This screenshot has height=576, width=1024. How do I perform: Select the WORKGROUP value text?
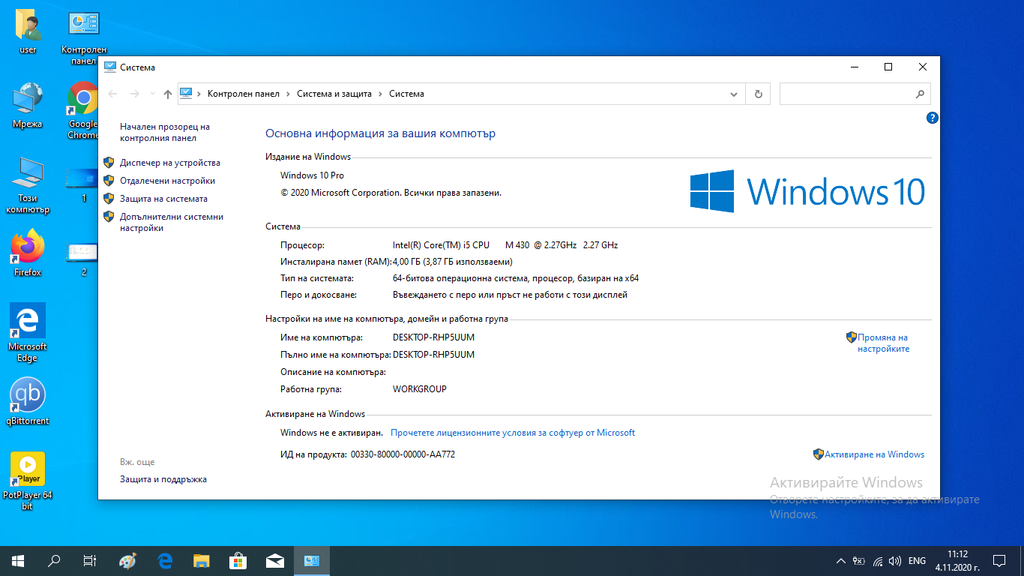coord(419,389)
